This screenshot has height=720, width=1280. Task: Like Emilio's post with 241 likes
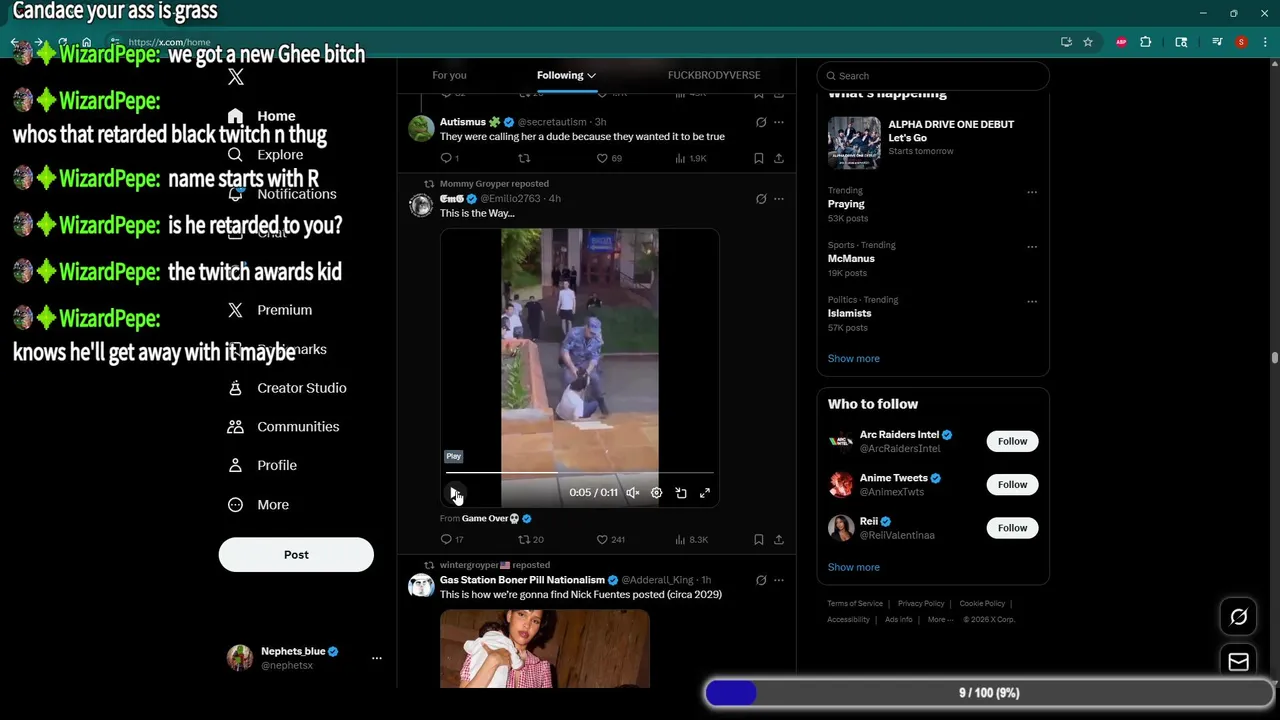click(610, 540)
